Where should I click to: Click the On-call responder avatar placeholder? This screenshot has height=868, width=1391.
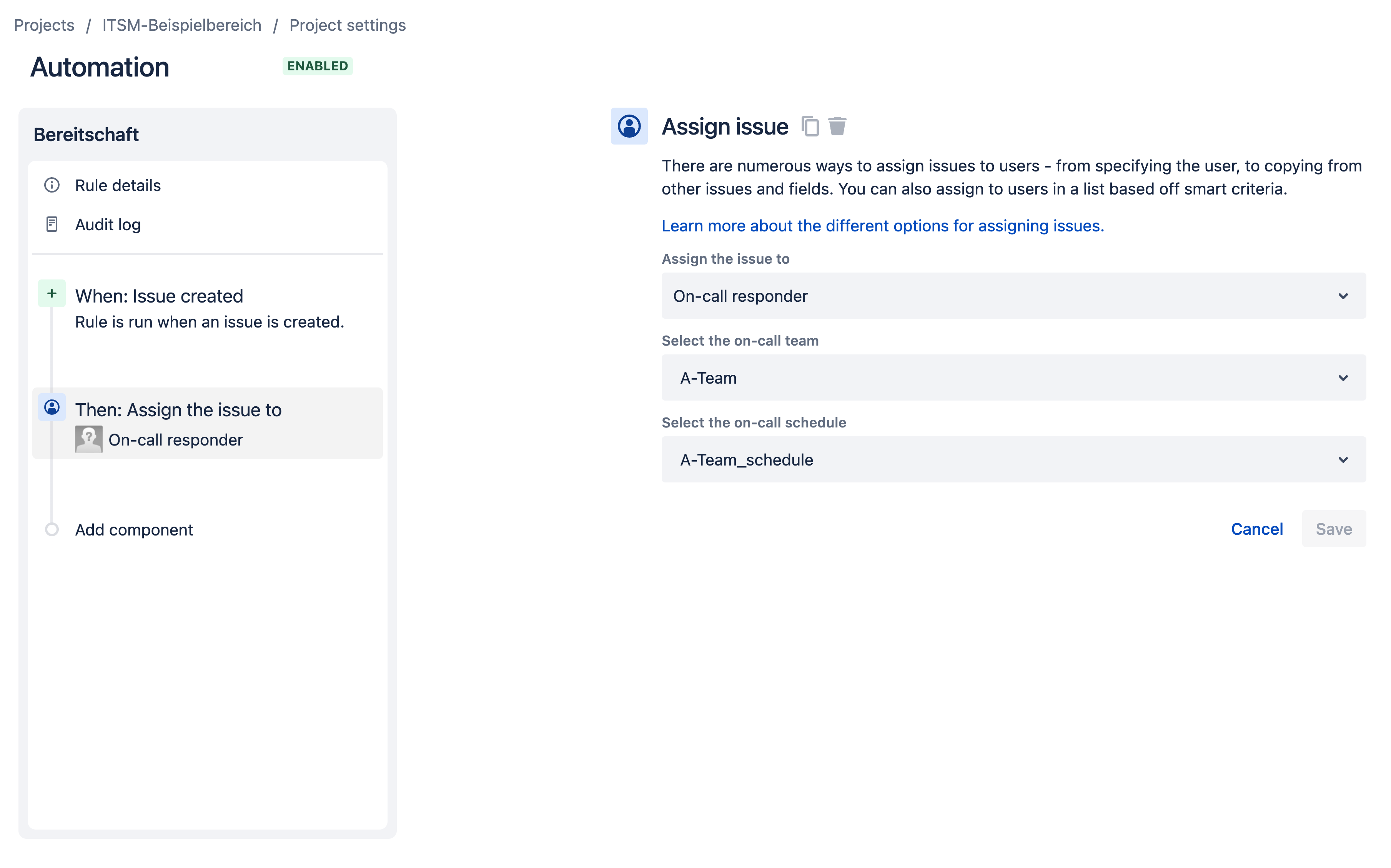88,439
